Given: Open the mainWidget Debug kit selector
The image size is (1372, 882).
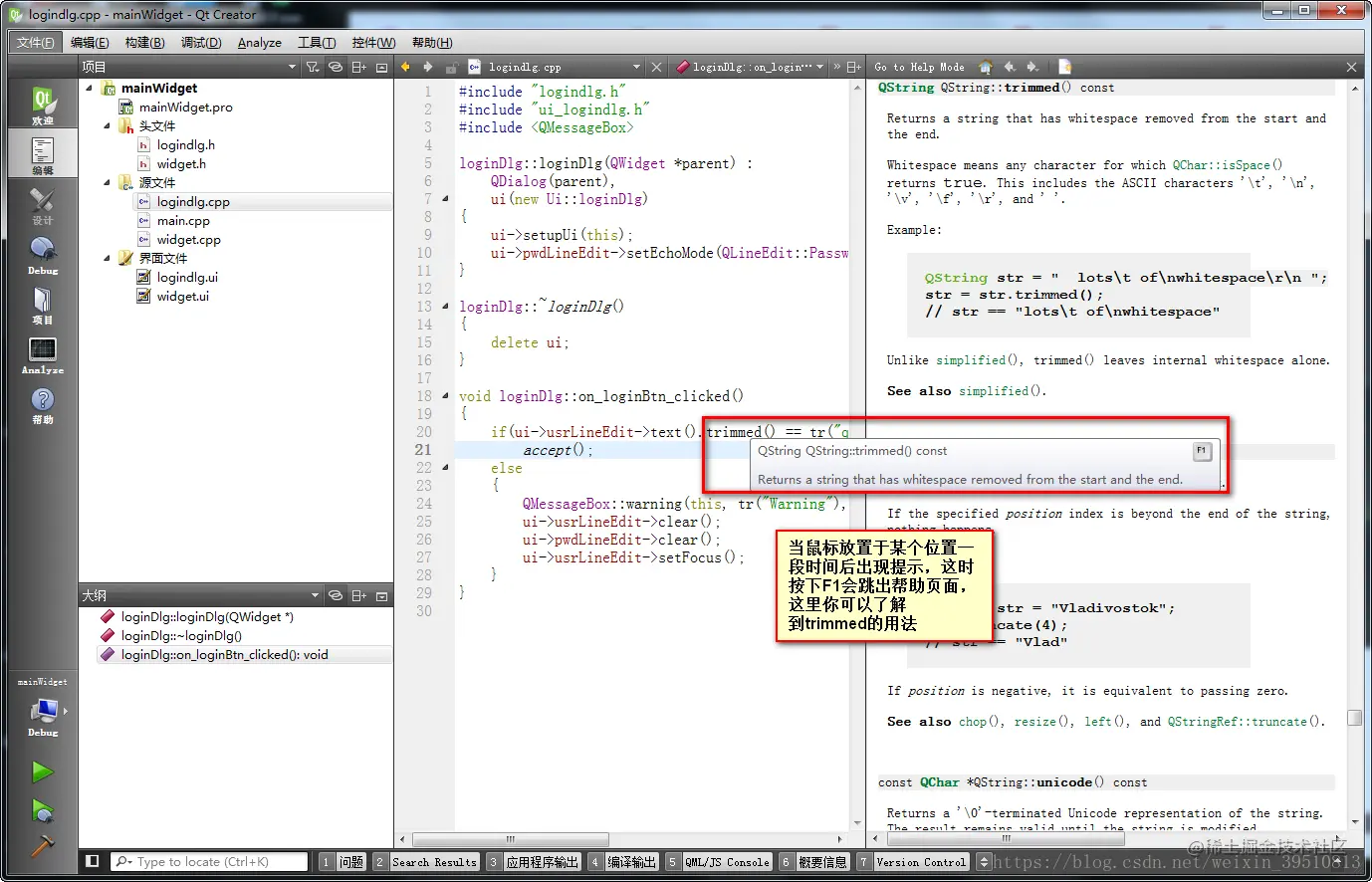Looking at the screenshot, I should (42, 710).
